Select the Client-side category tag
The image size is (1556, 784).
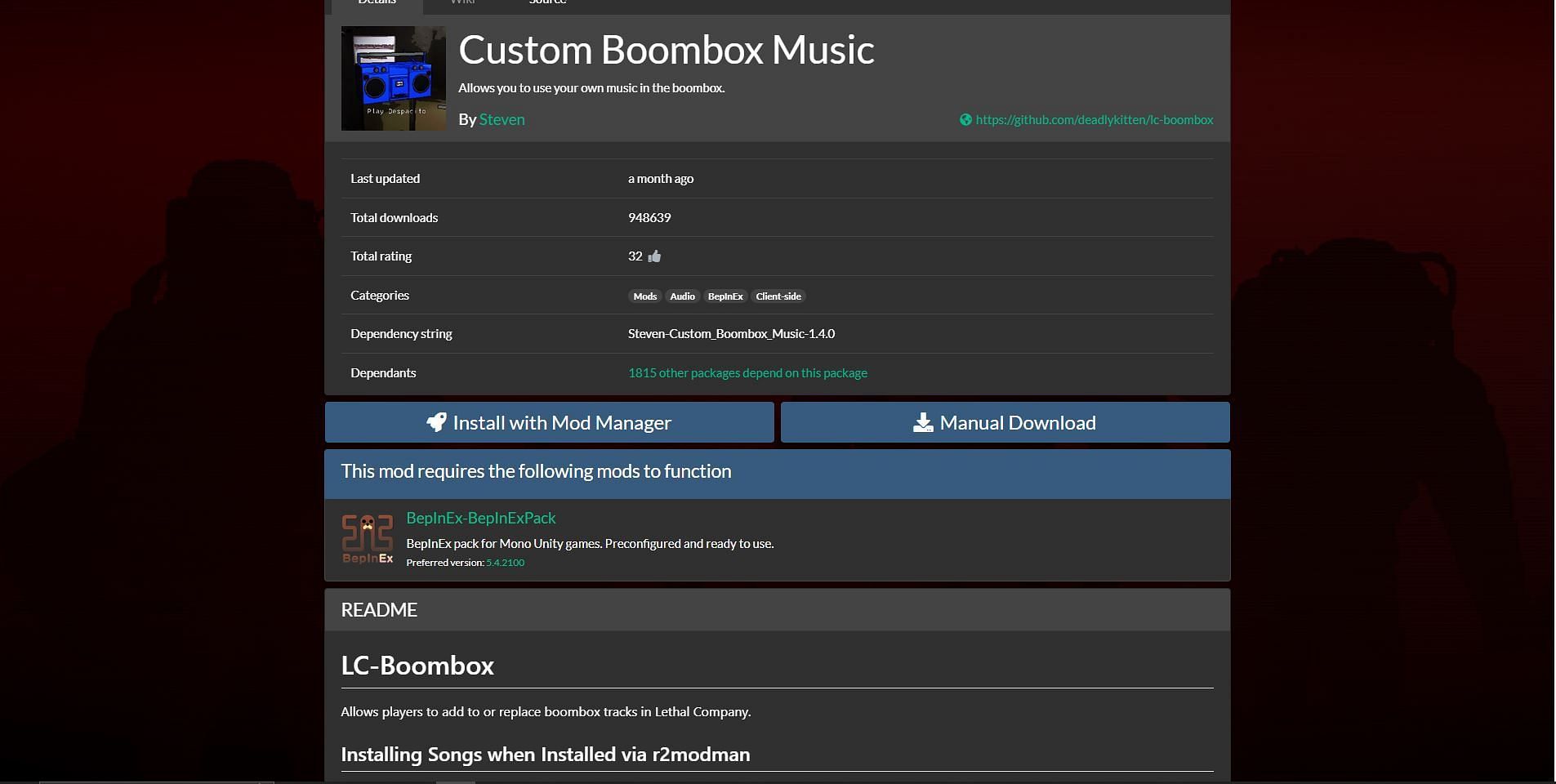coord(778,296)
